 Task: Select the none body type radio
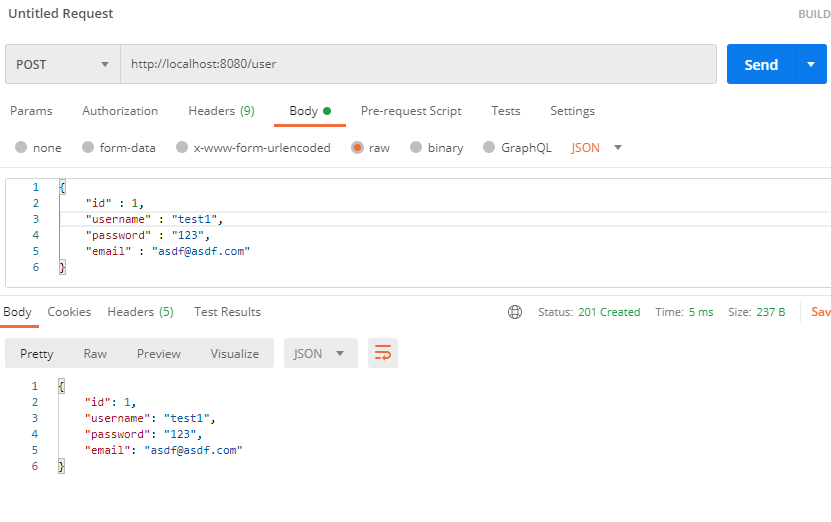click(x=21, y=147)
